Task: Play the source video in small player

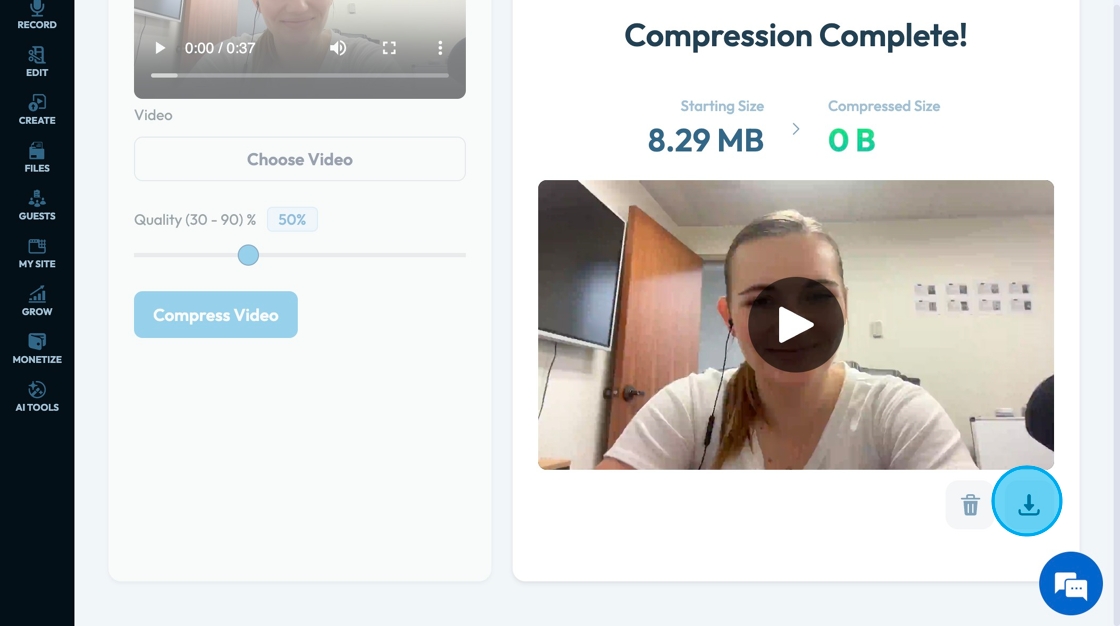Action: [160, 48]
